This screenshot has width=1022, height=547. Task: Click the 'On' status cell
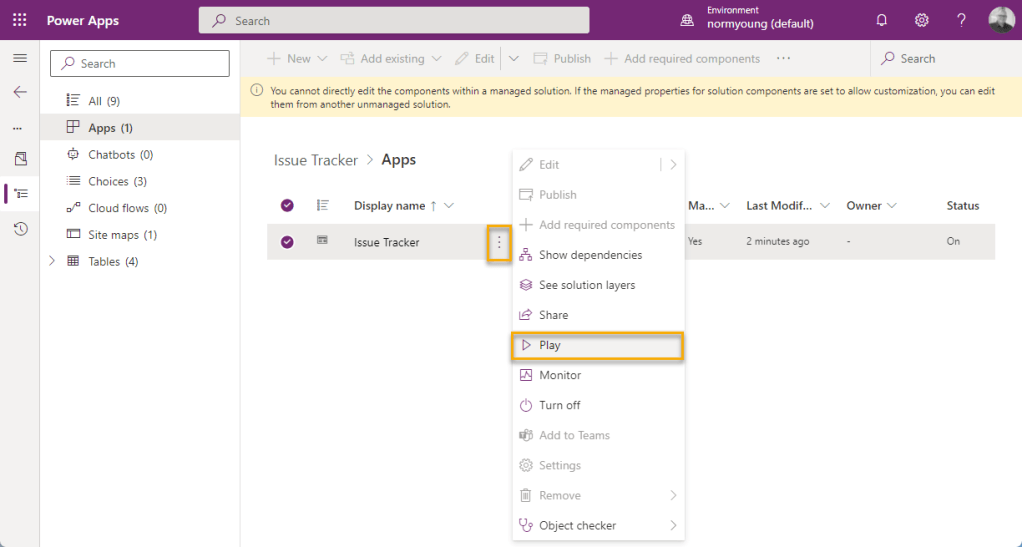[953, 241]
